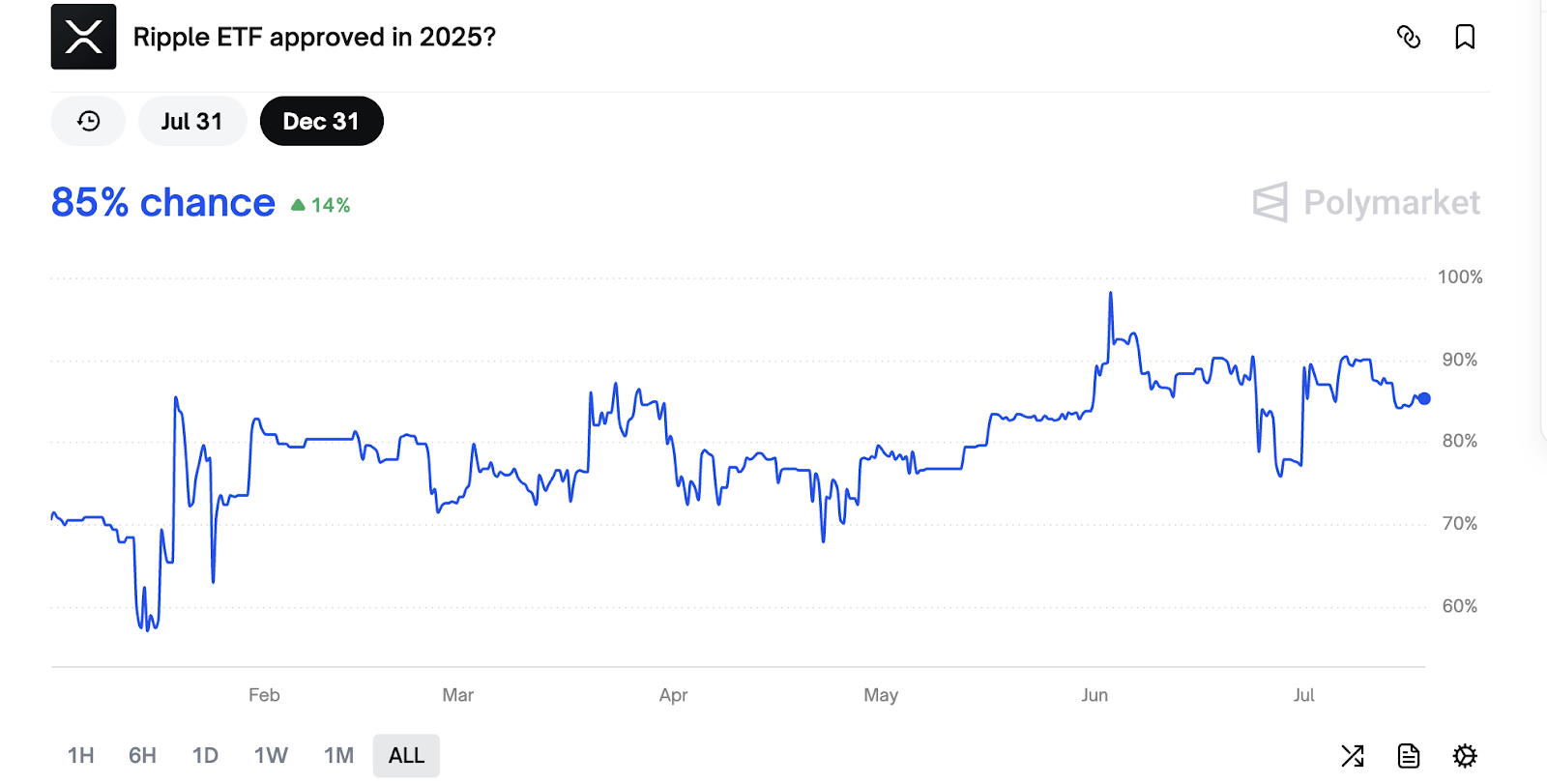
Task: Set chart timeframe to 1W
Action: (x=271, y=755)
